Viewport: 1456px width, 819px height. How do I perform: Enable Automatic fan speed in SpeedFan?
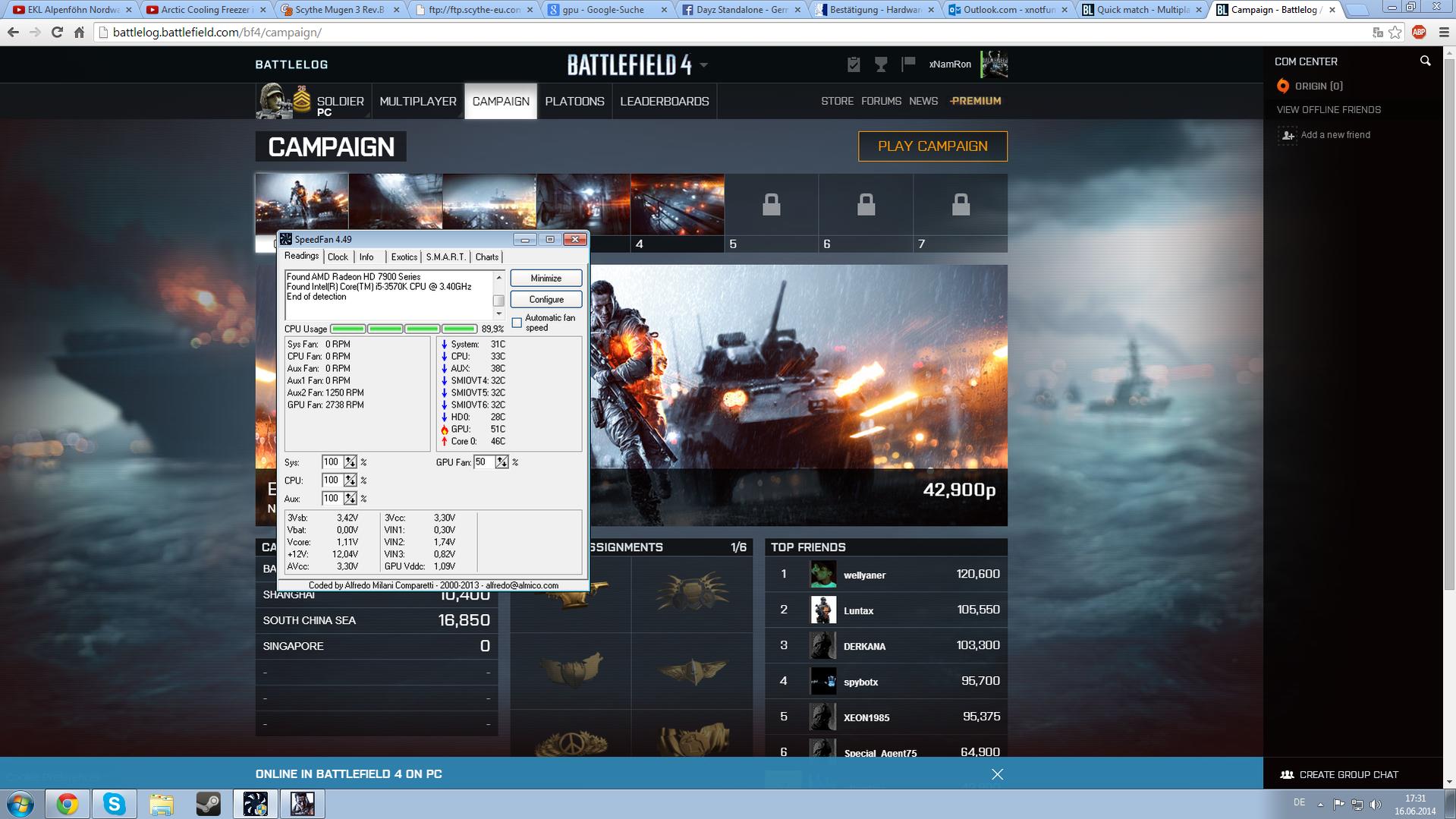pyautogui.click(x=517, y=323)
